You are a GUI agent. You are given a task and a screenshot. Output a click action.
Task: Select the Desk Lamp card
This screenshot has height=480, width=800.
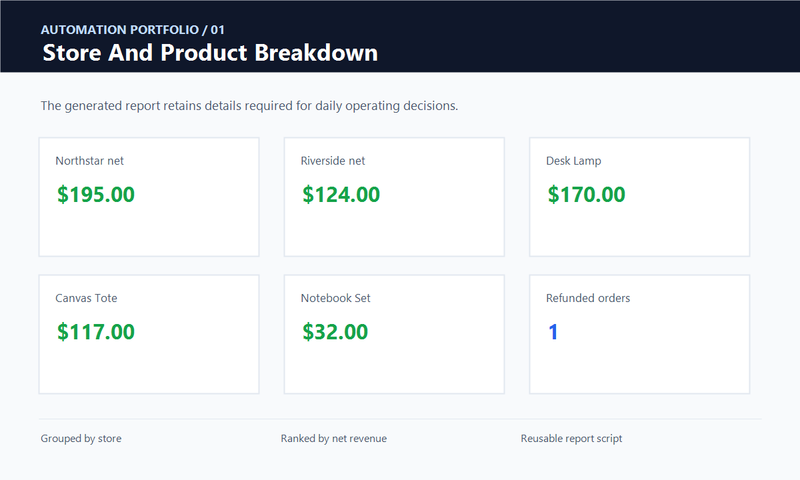point(639,197)
